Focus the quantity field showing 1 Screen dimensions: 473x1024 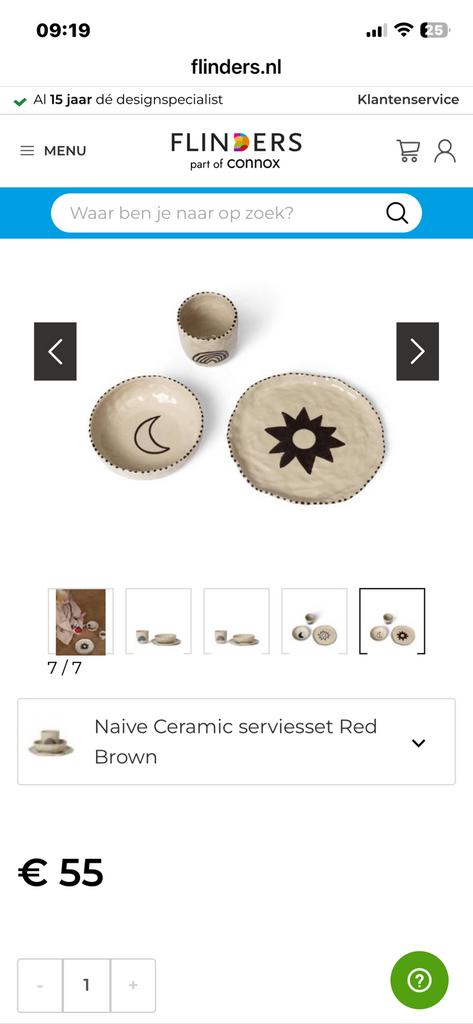(x=86, y=985)
